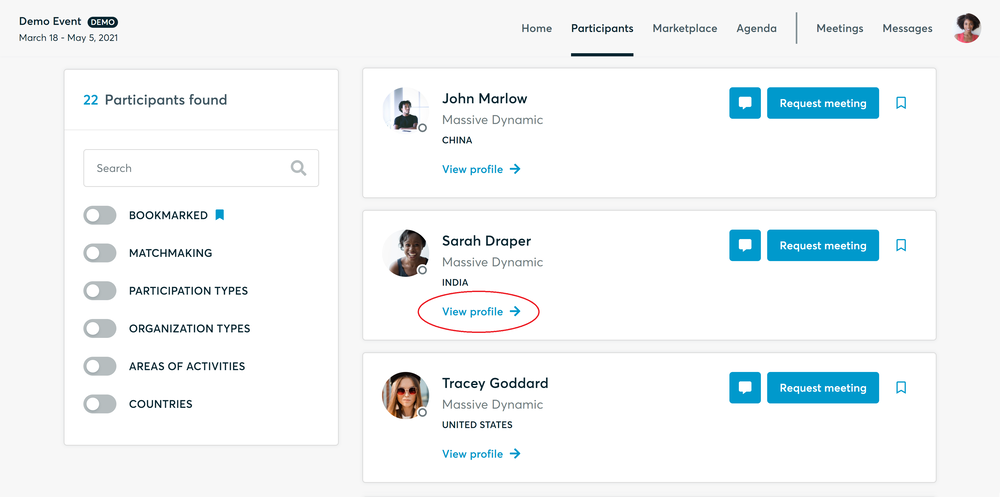Viewport: 1000px width, 497px height.
Task: Click the chat icon for John Marlow
Action: pyautogui.click(x=745, y=103)
